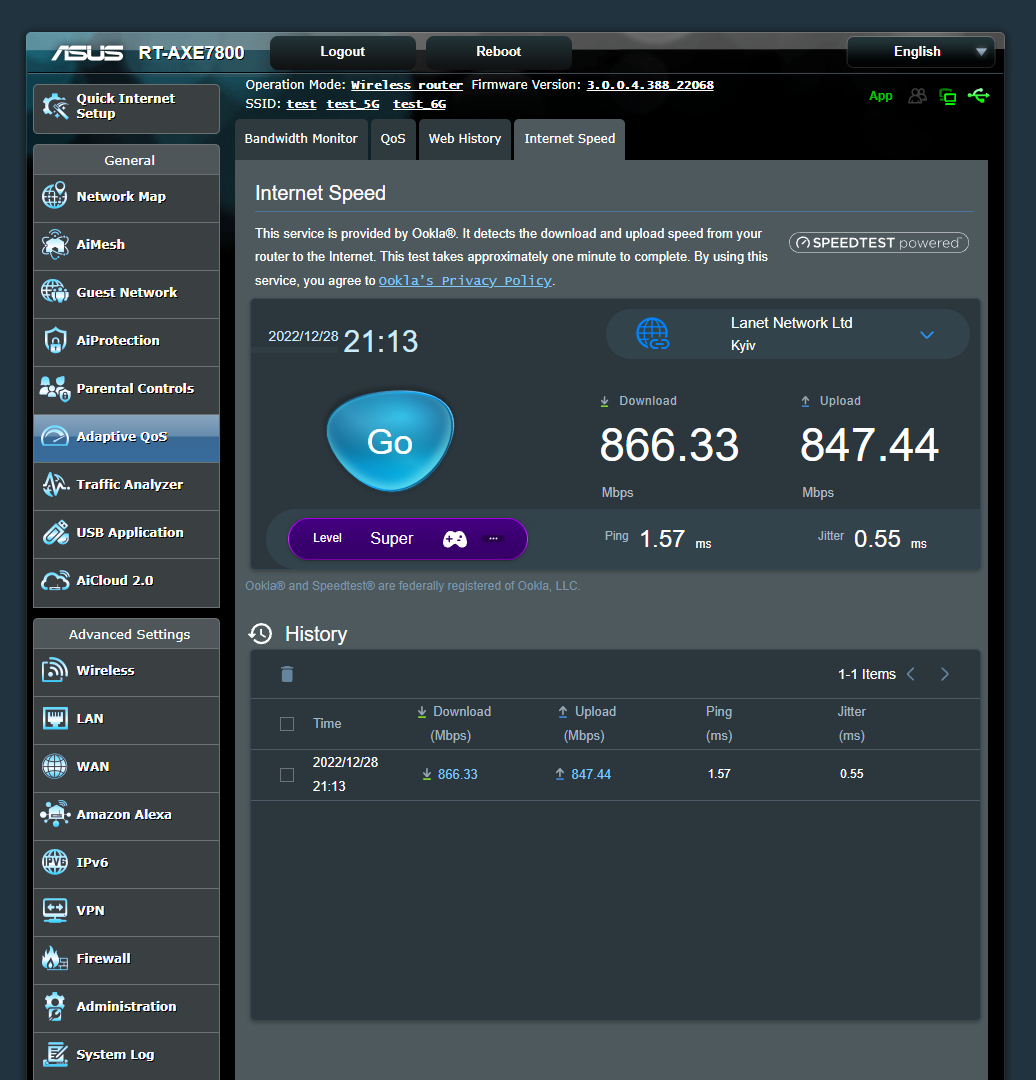Click the test_5G SSID link
The width and height of the screenshot is (1036, 1080).
(353, 104)
